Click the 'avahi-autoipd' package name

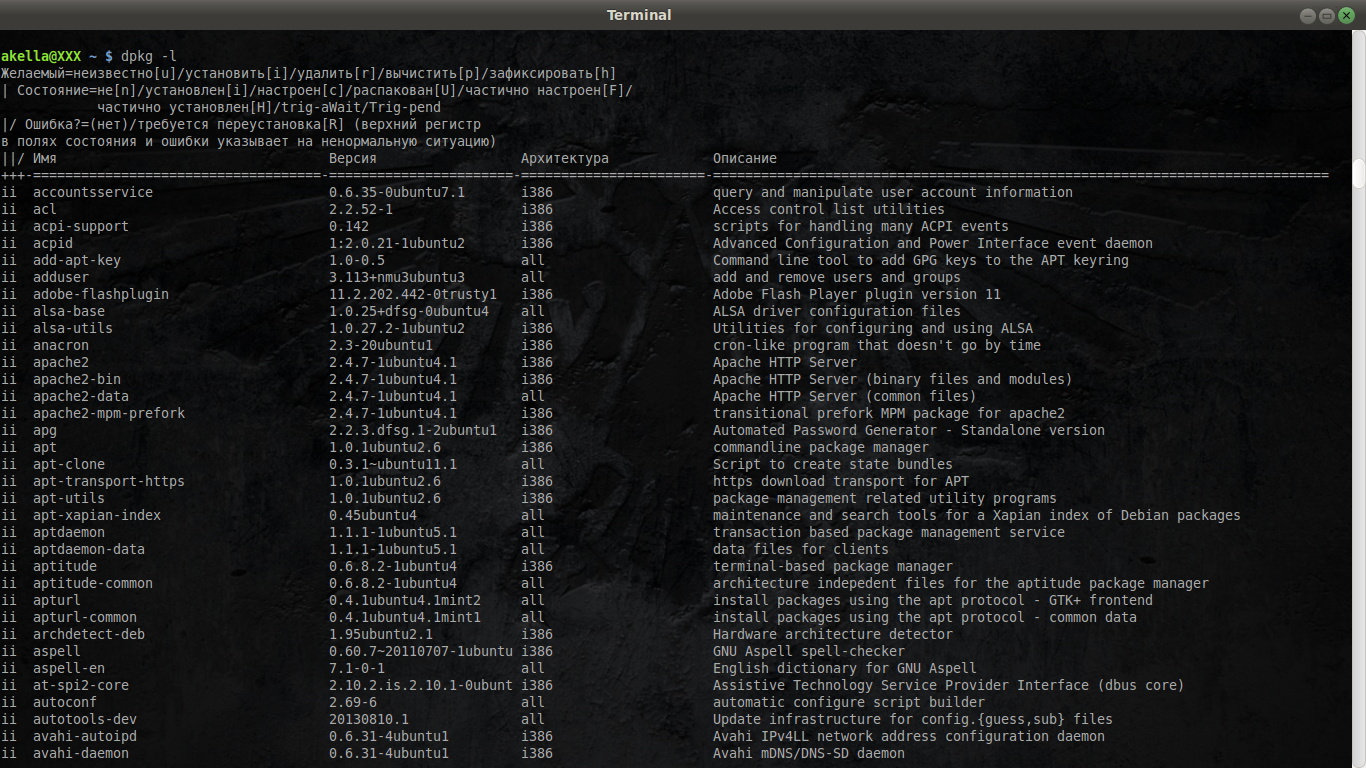(x=85, y=736)
